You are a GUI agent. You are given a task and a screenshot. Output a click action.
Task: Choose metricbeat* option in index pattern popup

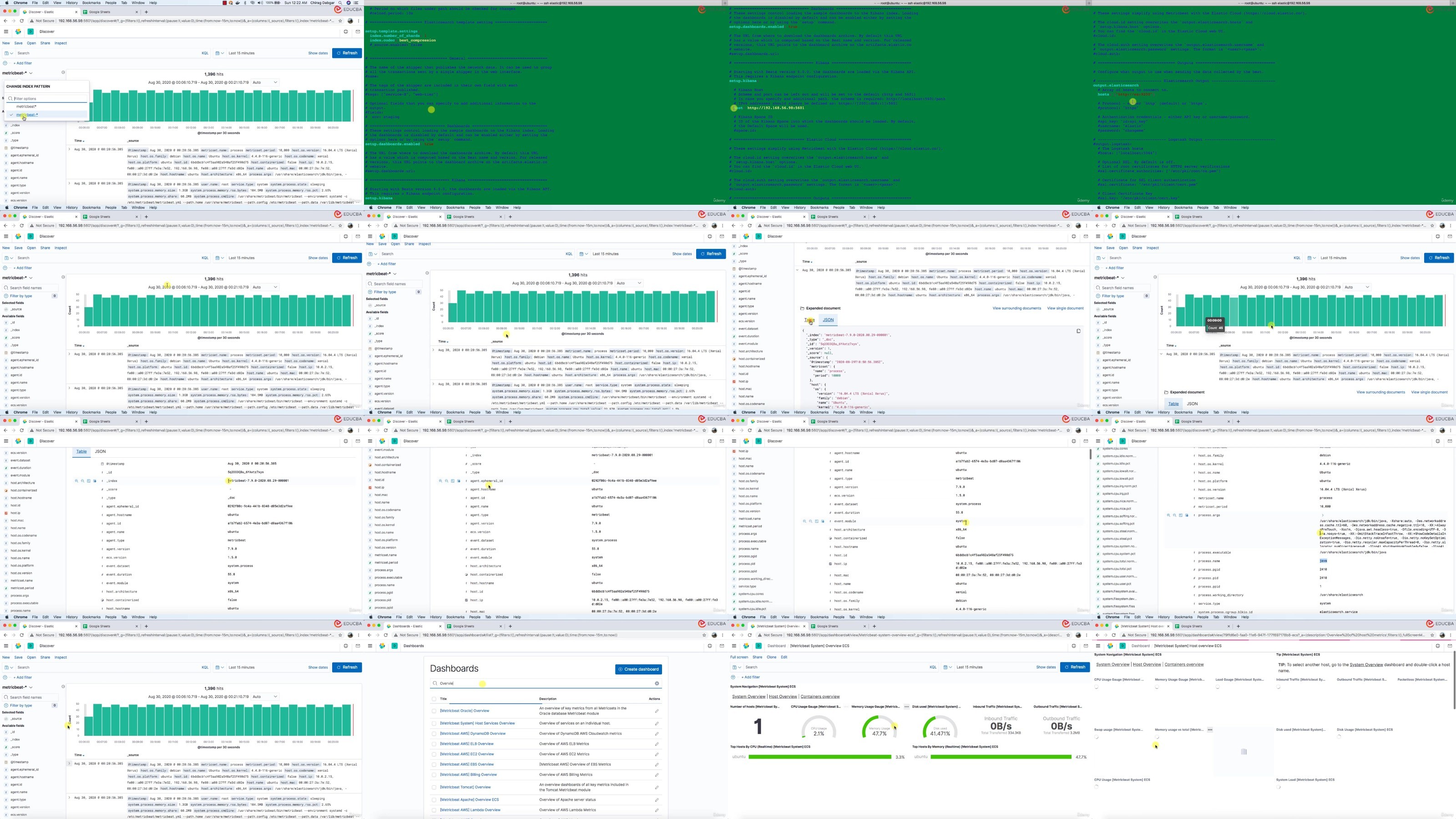26,107
